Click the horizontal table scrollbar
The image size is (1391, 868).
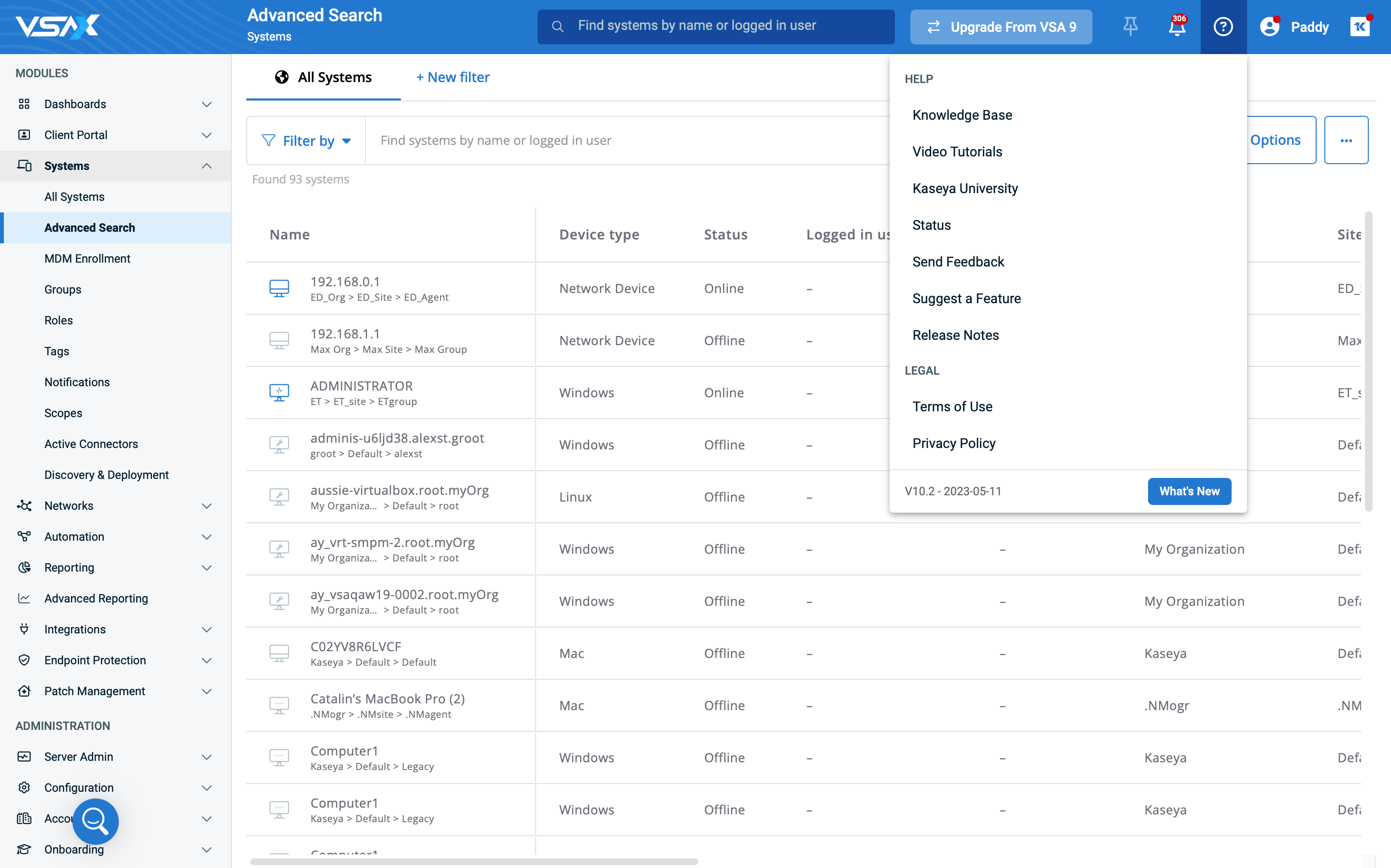[x=474, y=861]
